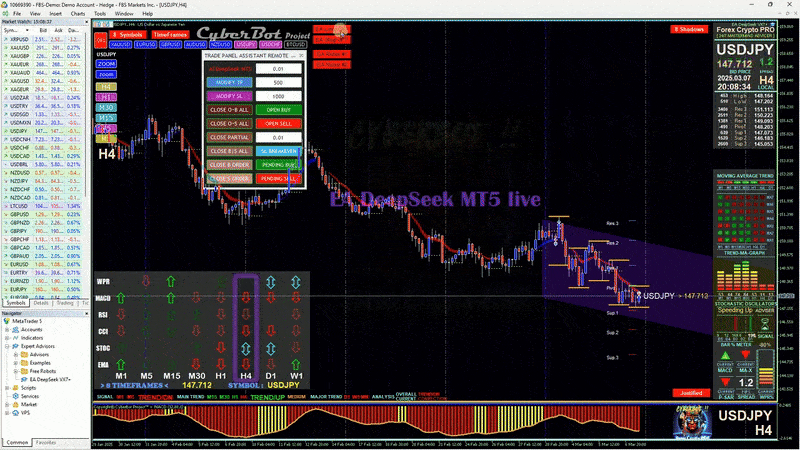Viewport: 800px width, 450px height.
Task: Click the Scripts icon in Navigator
Action: coord(15,388)
